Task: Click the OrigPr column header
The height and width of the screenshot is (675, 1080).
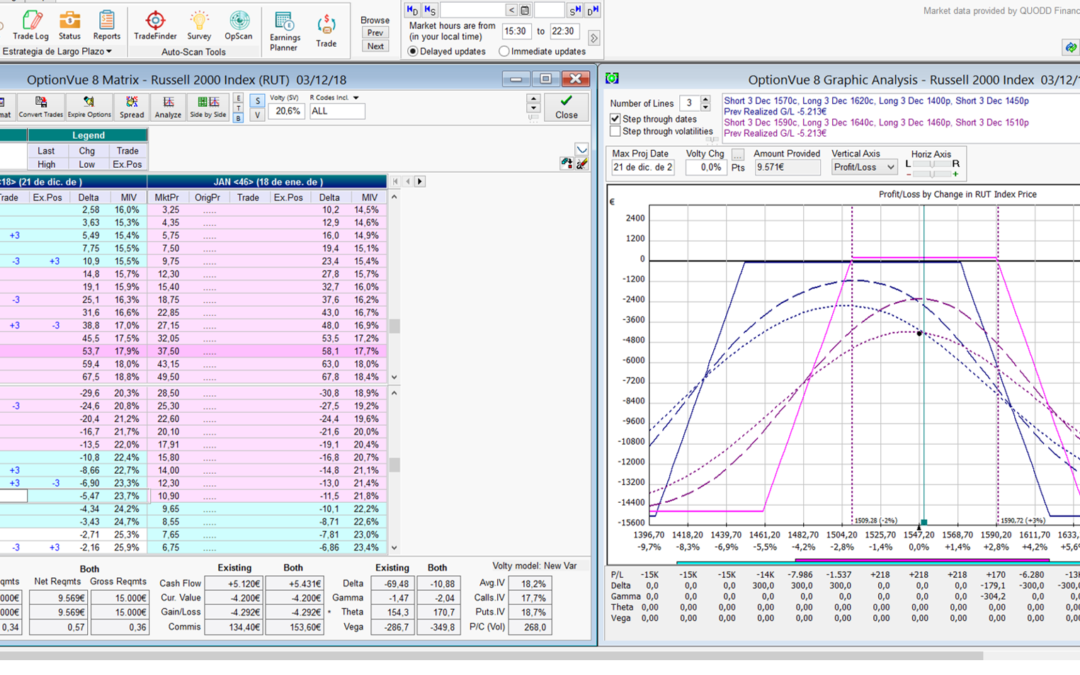Action: (x=207, y=197)
